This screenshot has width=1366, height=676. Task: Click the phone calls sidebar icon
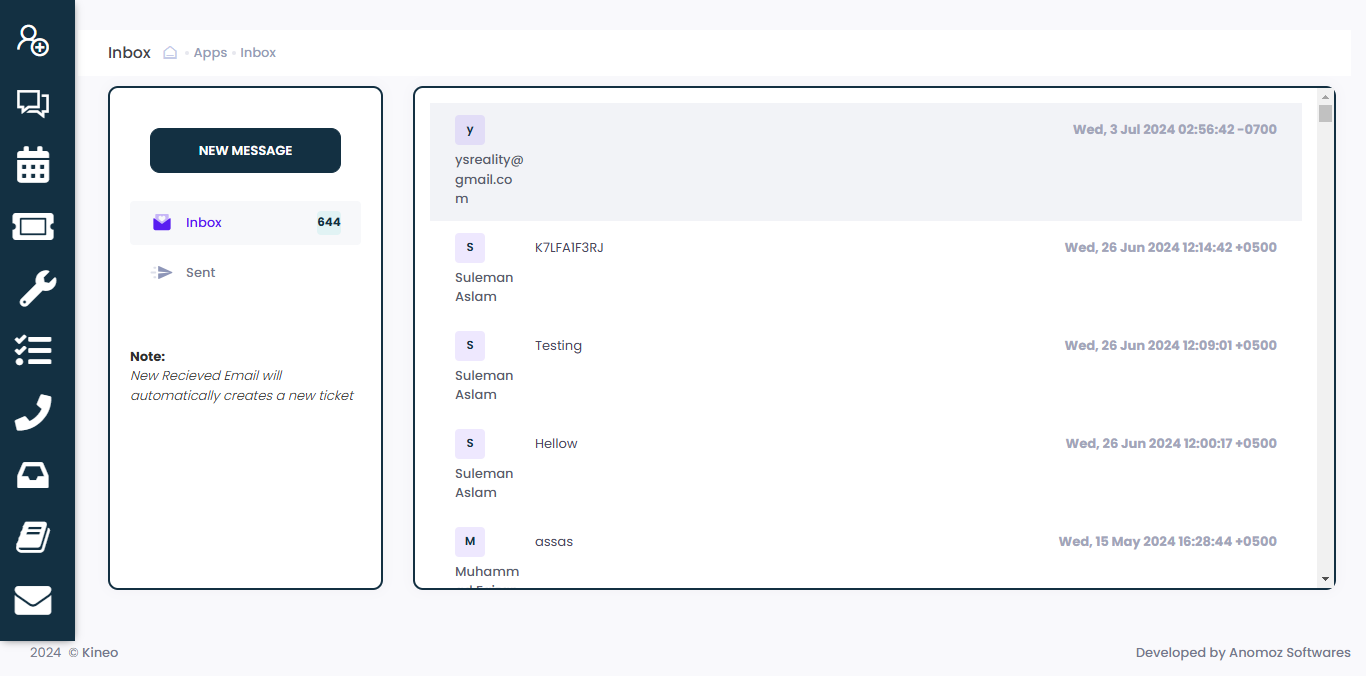[x=33, y=412]
